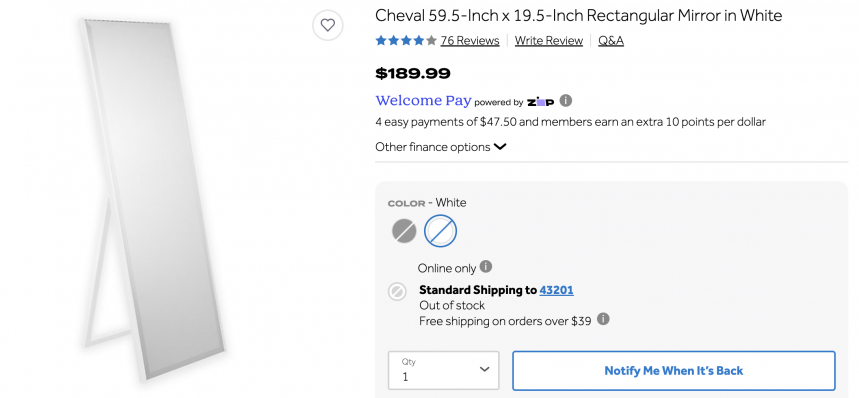Click the star rating icons

[x=406, y=41]
